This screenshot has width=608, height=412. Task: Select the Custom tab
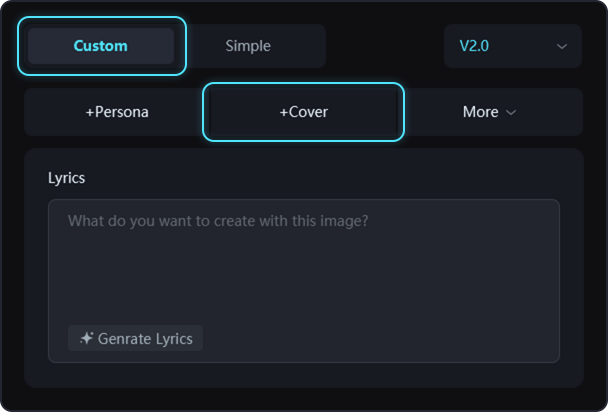click(101, 46)
